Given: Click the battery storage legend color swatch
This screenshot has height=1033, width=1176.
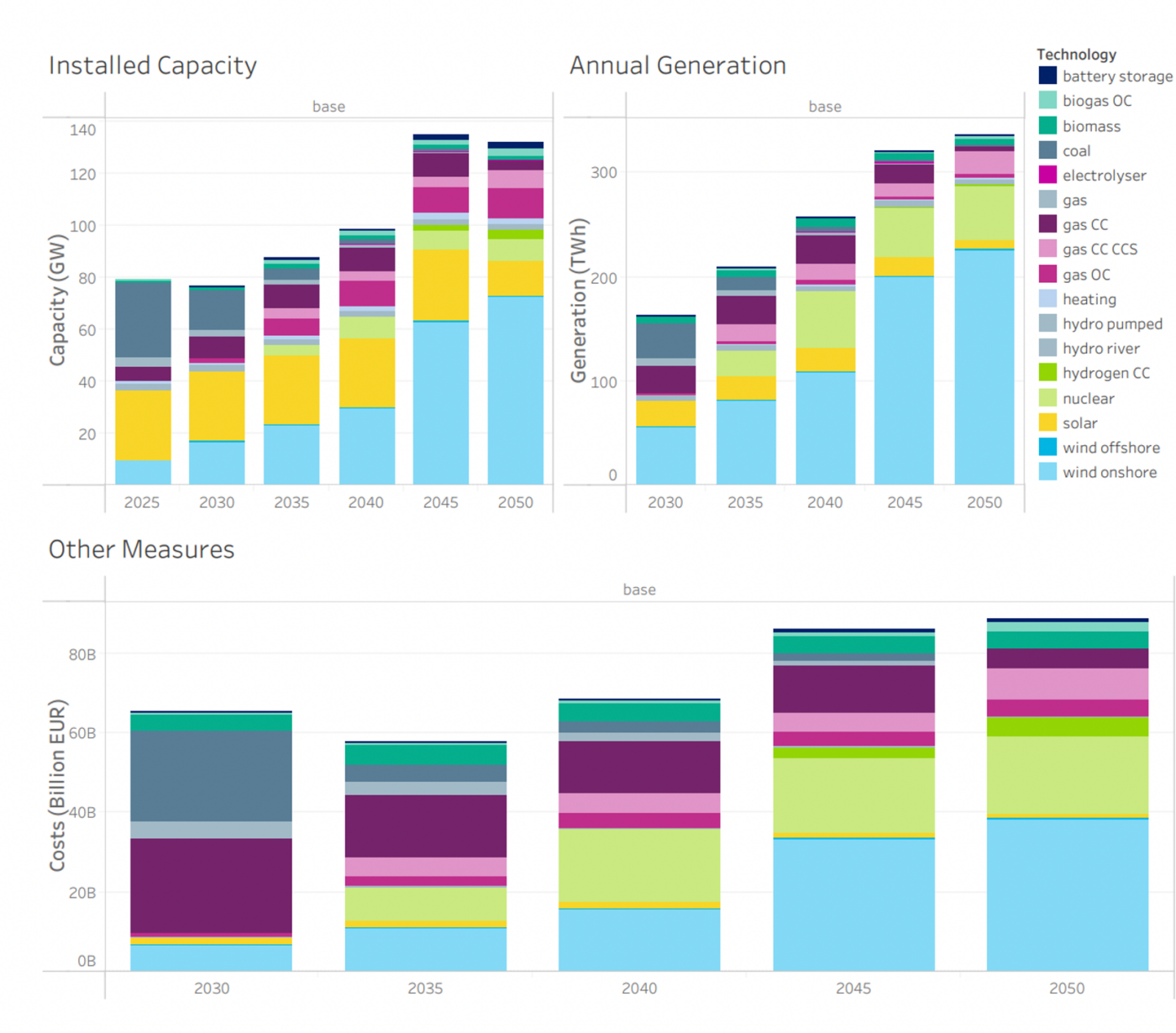Looking at the screenshot, I should tap(1047, 76).
